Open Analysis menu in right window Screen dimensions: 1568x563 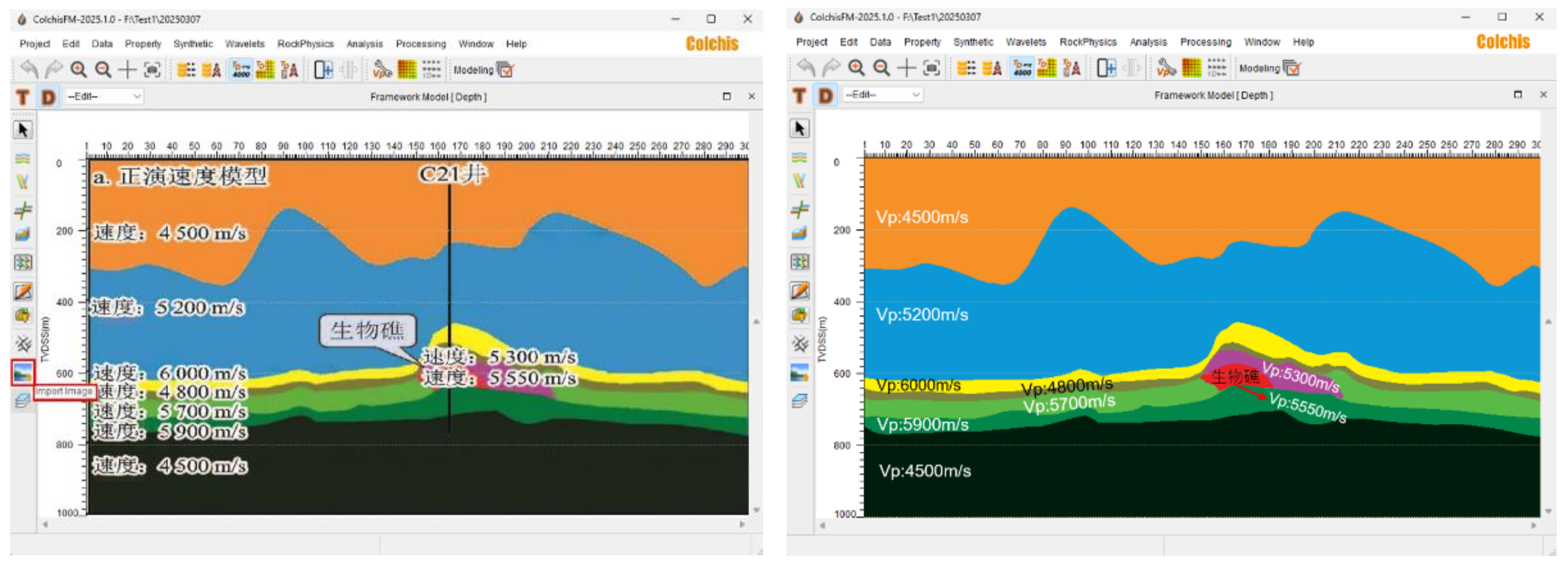tap(1148, 42)
